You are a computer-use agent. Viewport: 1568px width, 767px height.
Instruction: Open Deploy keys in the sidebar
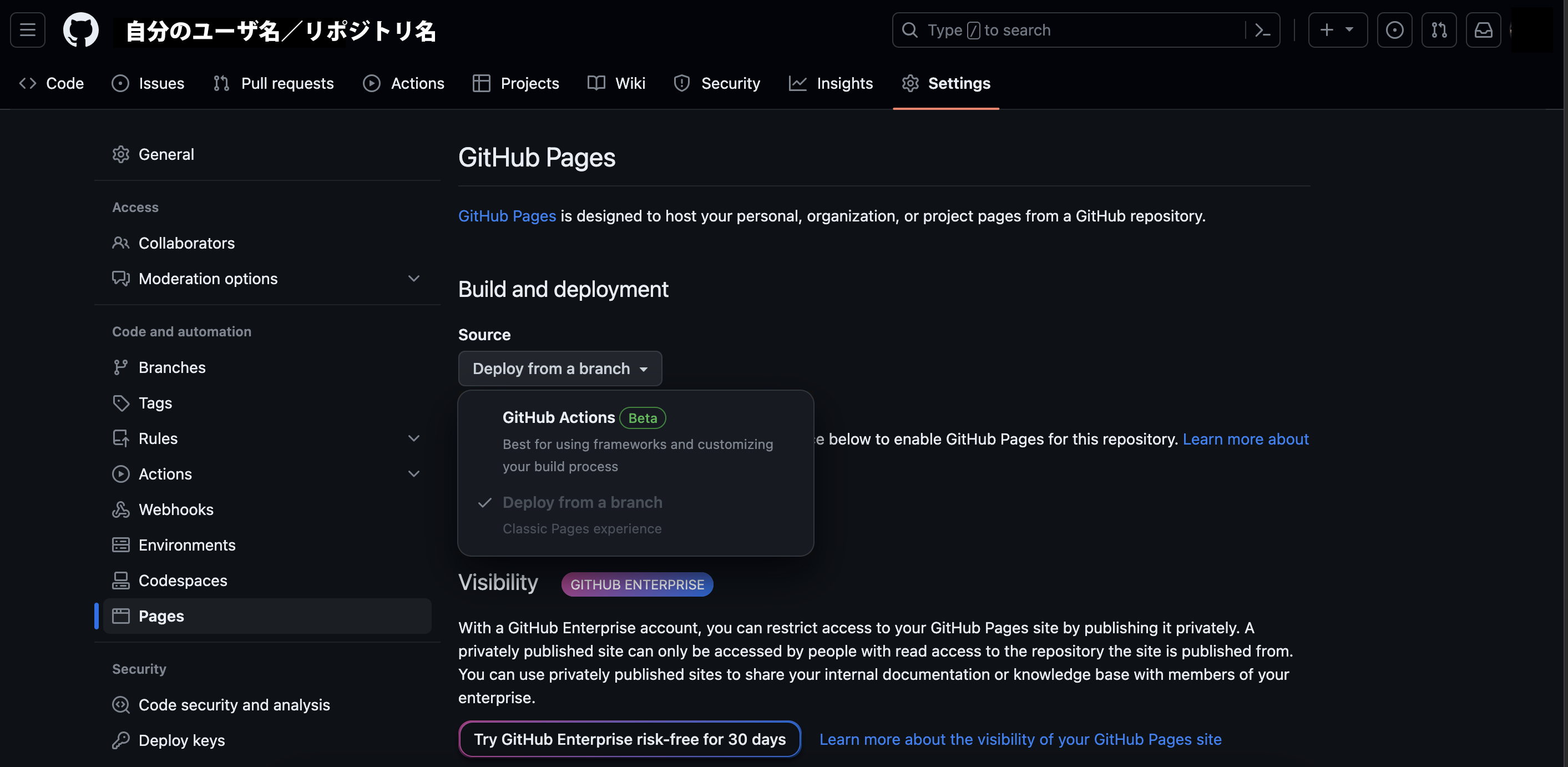point(181,740)
